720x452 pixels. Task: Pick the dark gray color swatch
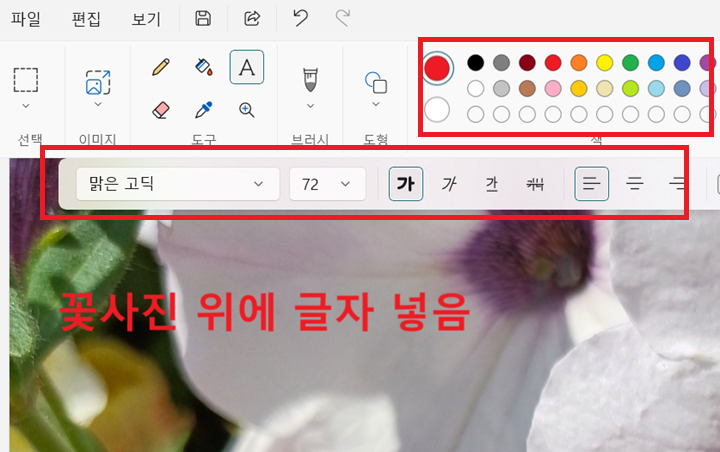click(x=501, y=62)
